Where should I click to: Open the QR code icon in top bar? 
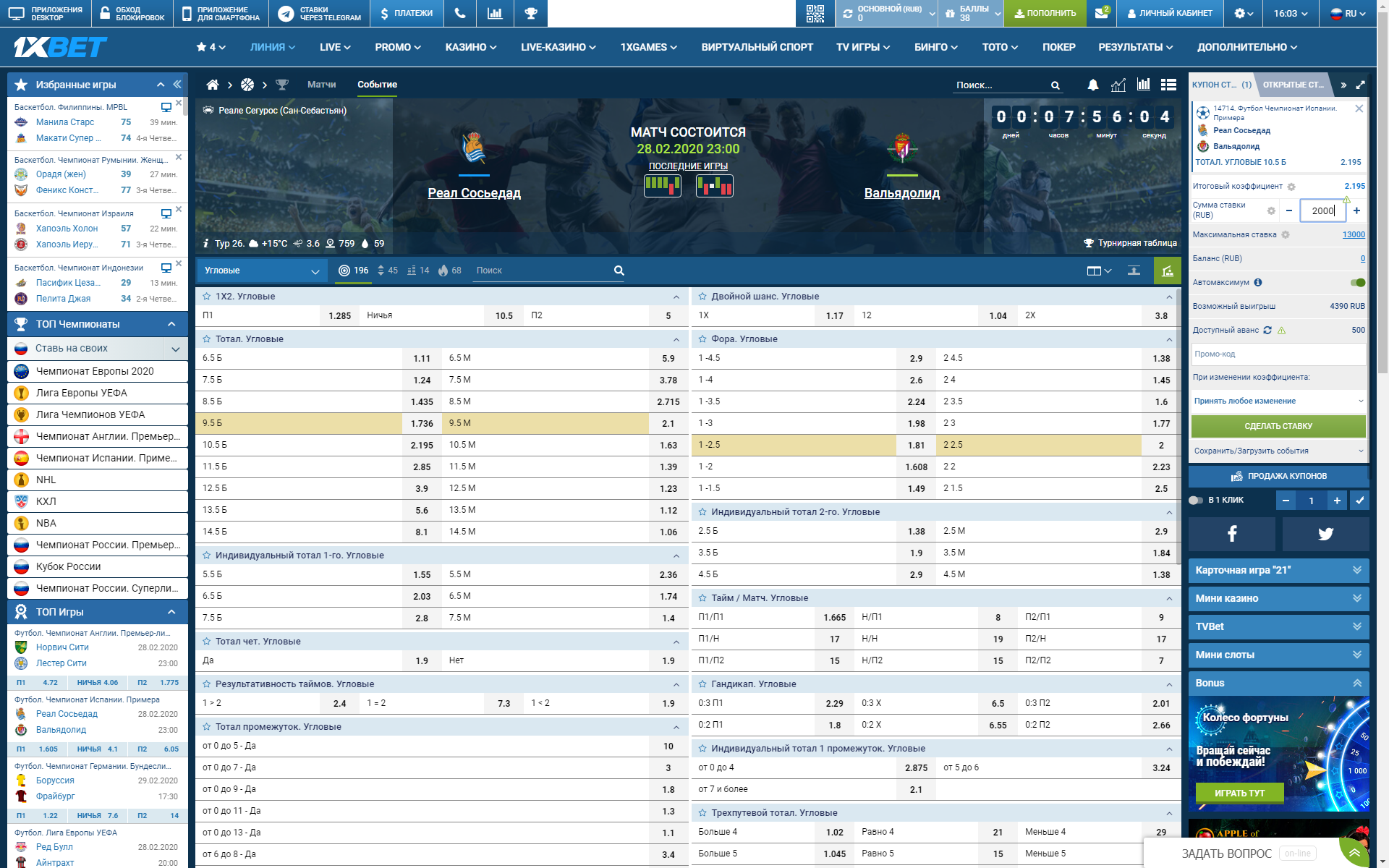[815, 13]
